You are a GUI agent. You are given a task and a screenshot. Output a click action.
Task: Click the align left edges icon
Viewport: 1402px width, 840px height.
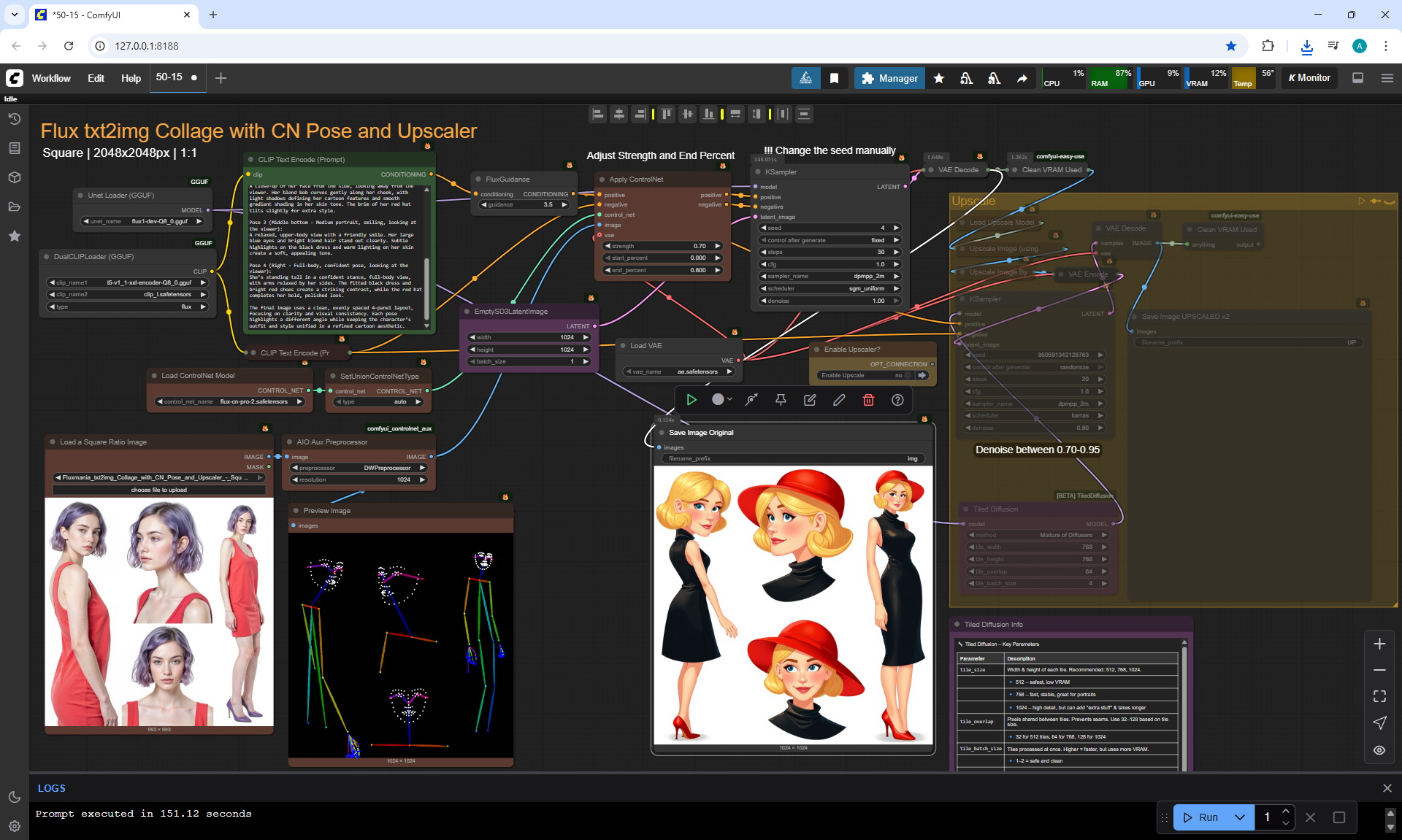(x=597, y=114)
